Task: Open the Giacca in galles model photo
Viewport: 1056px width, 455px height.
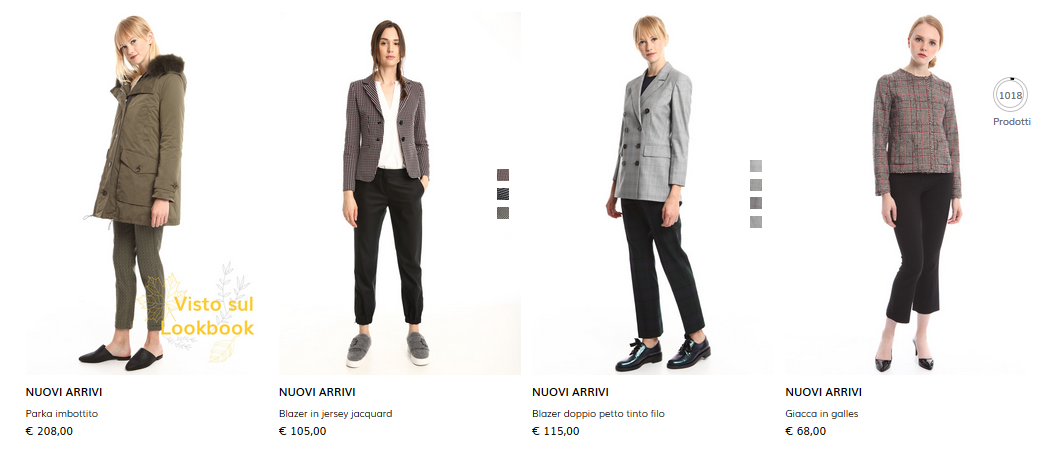Action: [x=906, y=193]
